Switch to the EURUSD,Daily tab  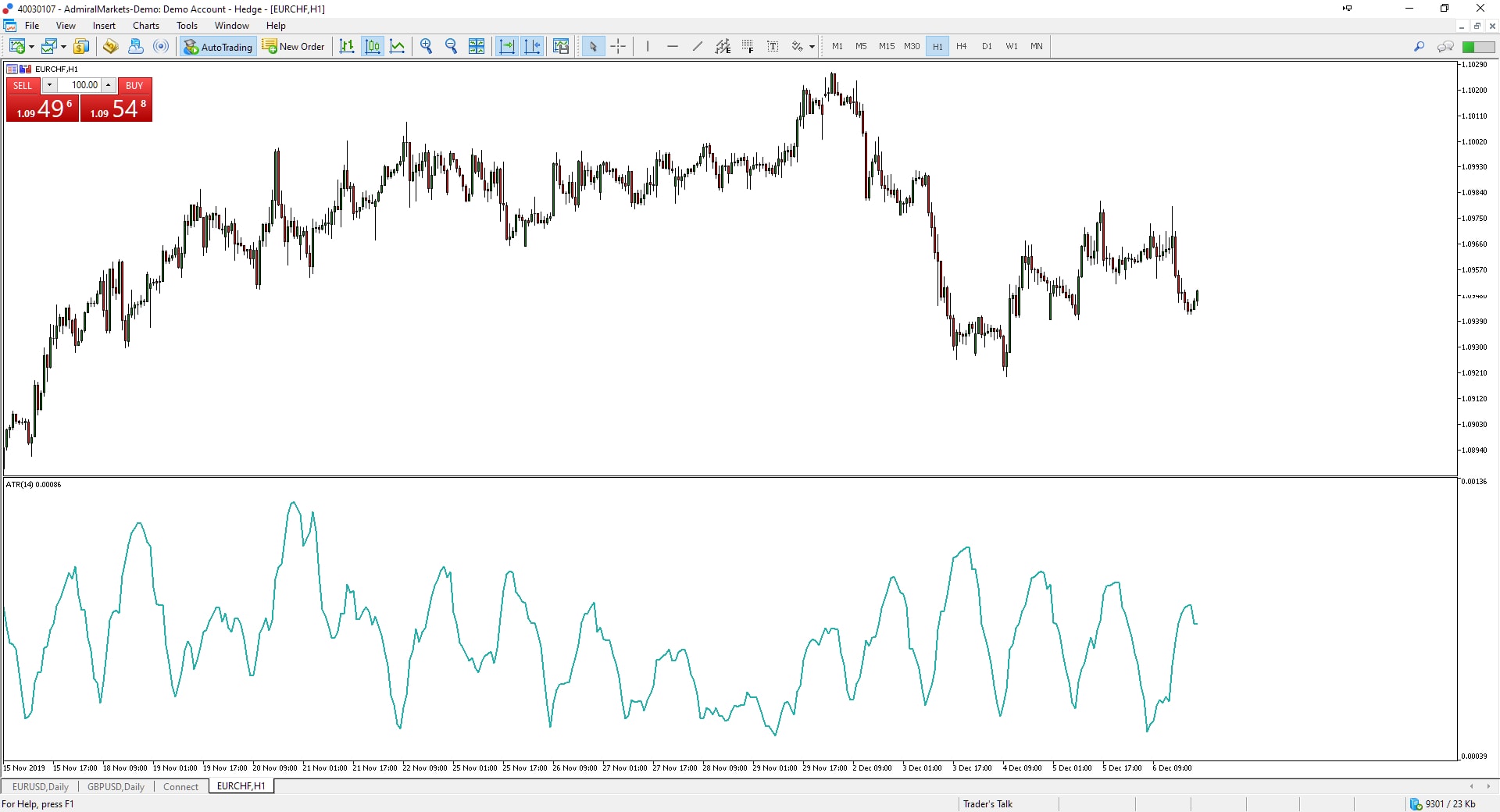tap(41, 786)
